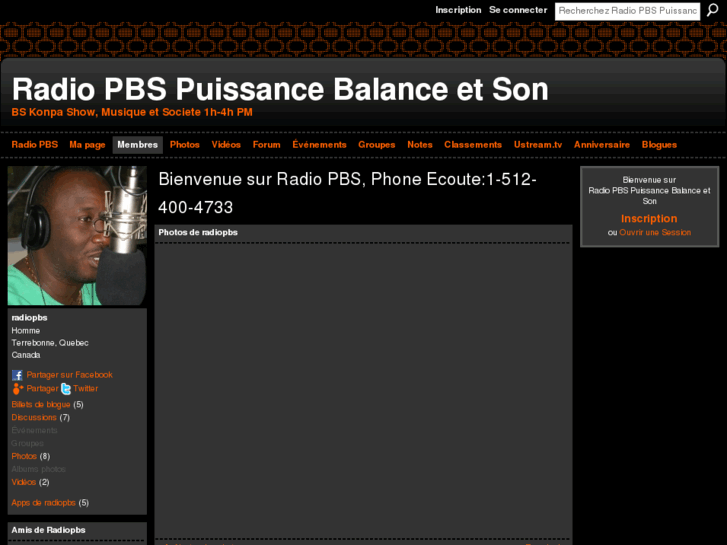Click the Facebook share icon
727x545 pixels.
(x=17, y=375)
